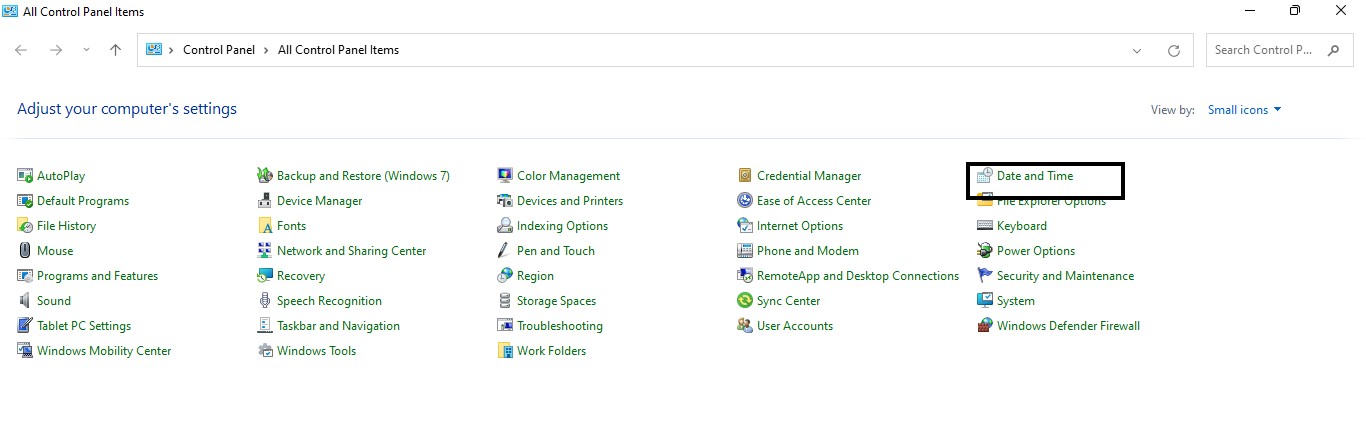Viewport: 1366px width, 446px height.
Task: Expand the address bar history dropdown
Action: [1137, 50]
